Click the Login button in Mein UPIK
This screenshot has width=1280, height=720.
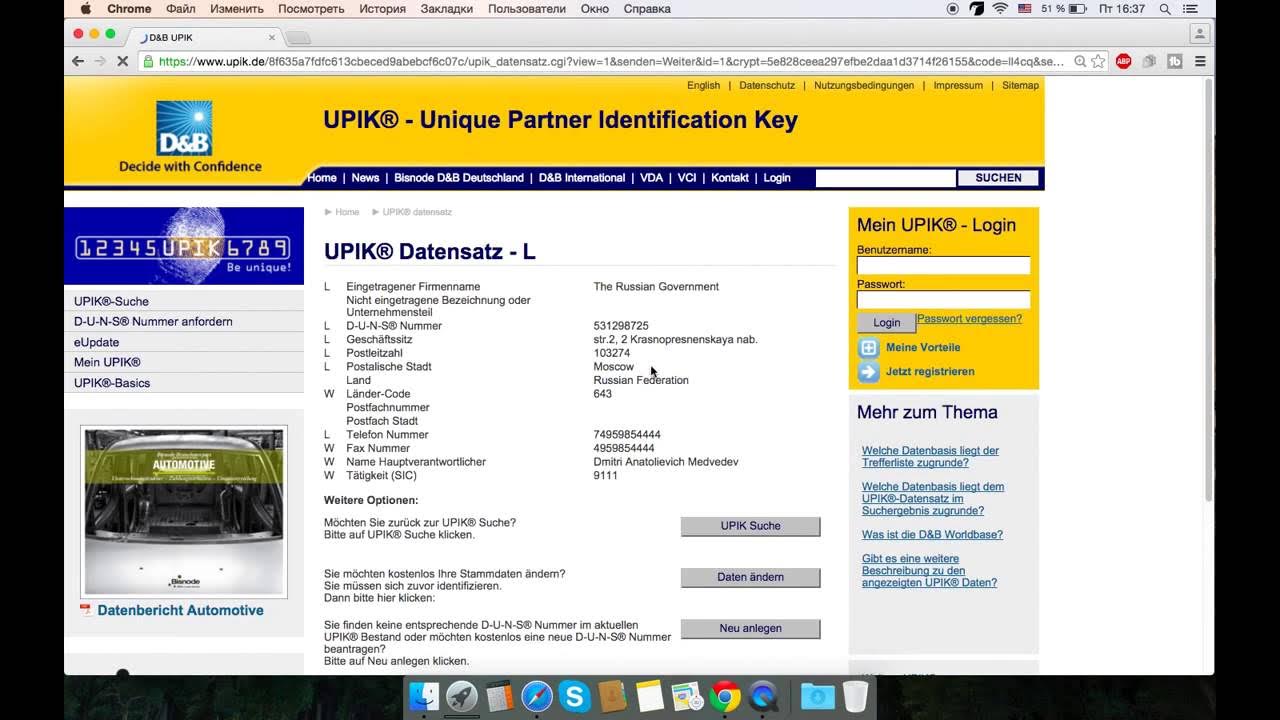(x=886, y=323)
